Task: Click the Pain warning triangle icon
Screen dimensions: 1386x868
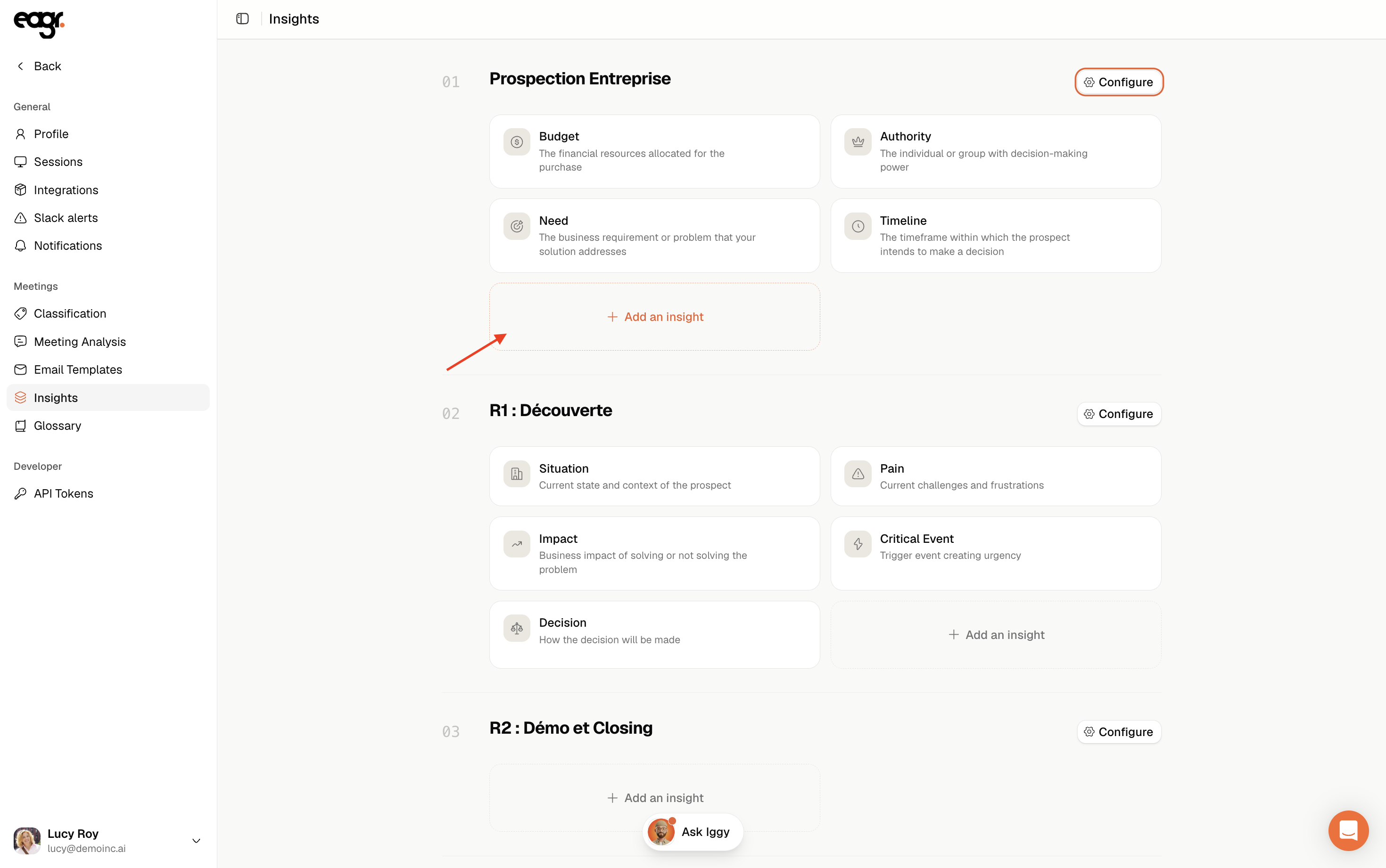Action: [x=858, y=474]
